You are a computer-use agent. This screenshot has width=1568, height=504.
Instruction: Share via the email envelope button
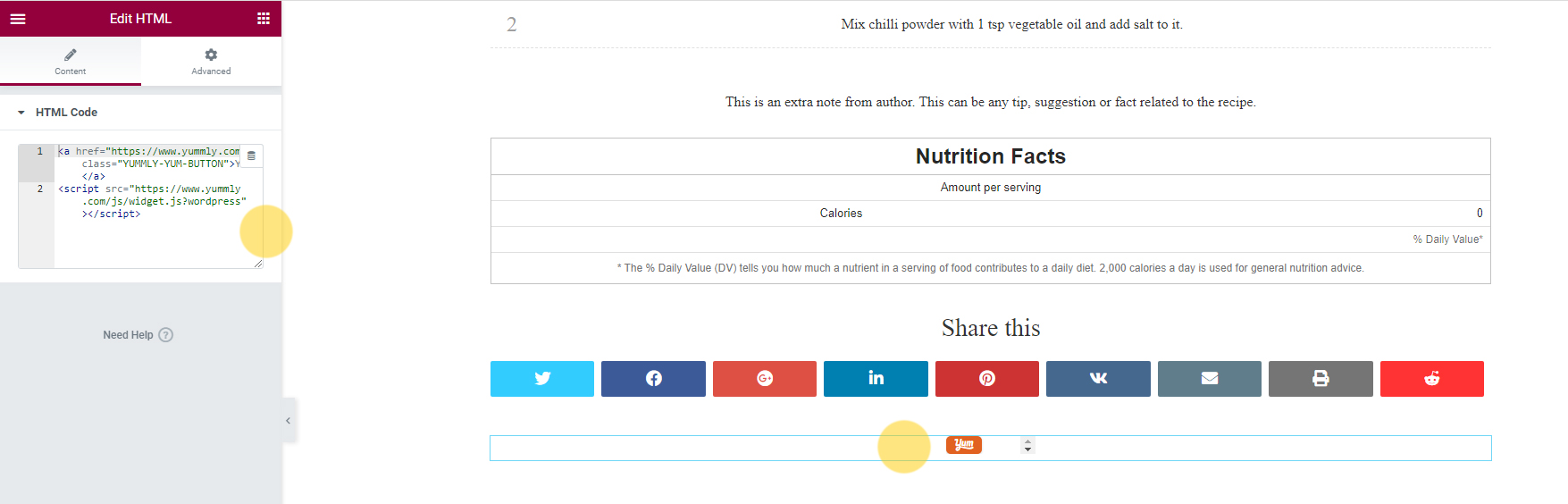pos(1210,378)
